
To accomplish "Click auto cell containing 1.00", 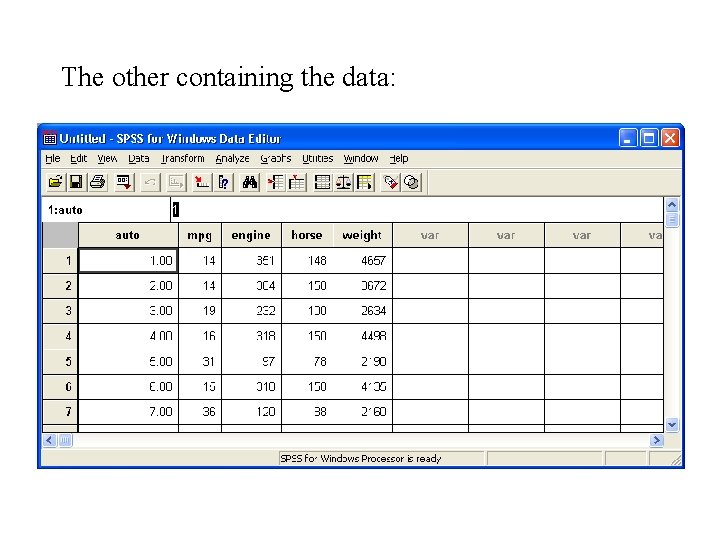I will 128,261.
